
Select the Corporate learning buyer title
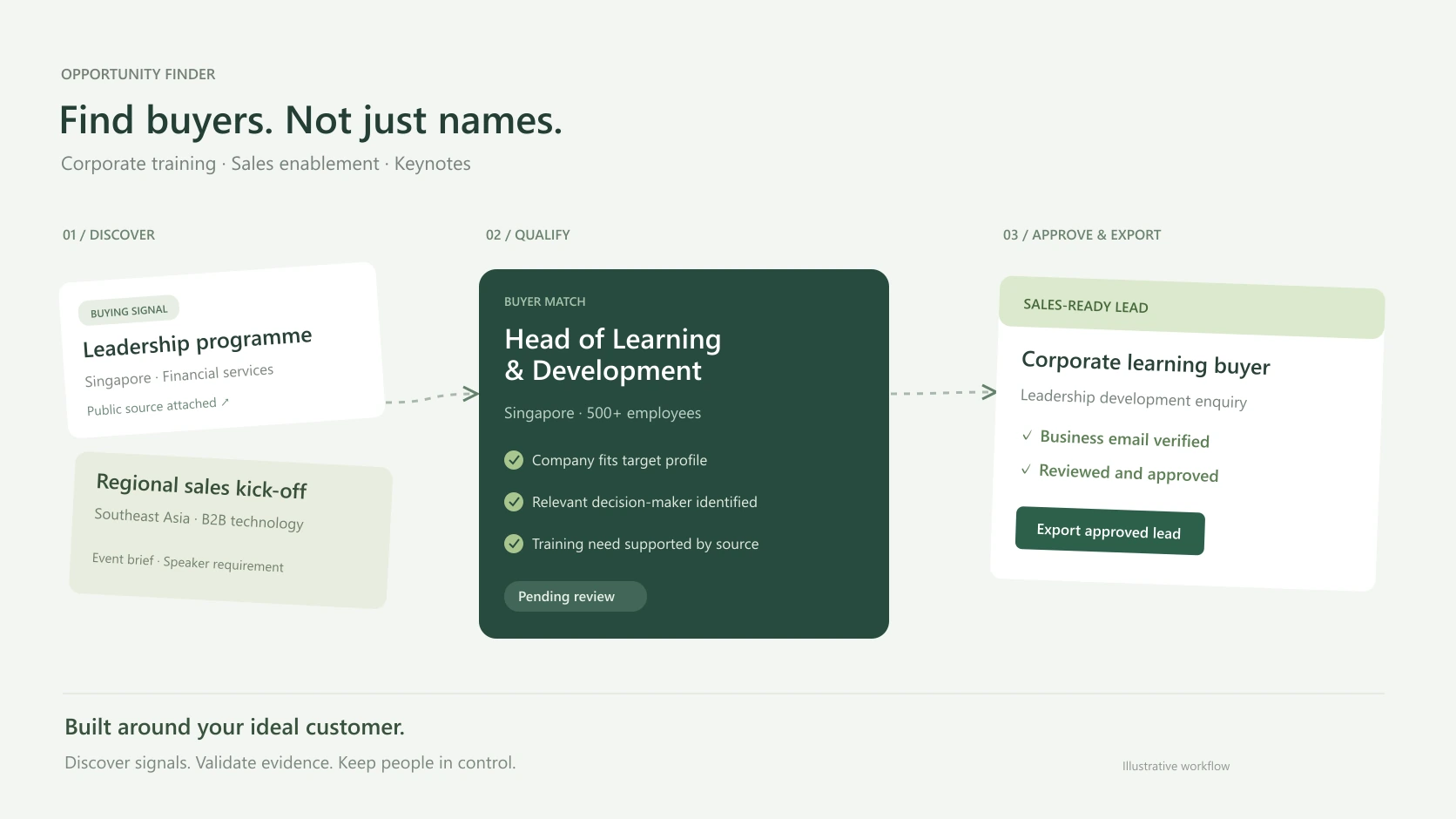[1146, 362]
